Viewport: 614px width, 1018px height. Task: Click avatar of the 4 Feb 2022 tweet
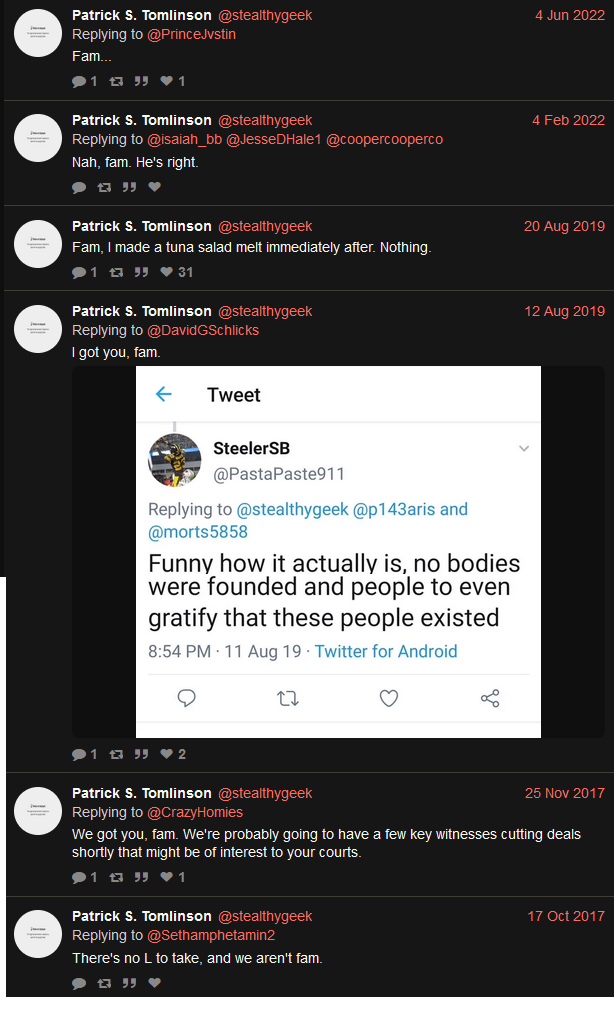click(x=38, y=138)
